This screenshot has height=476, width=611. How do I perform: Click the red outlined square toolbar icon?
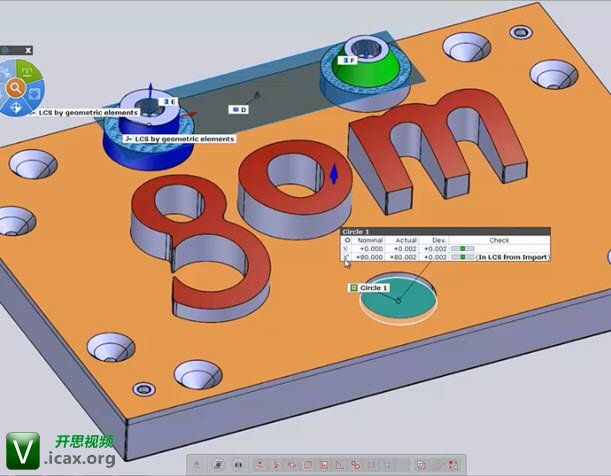(308, 465)
